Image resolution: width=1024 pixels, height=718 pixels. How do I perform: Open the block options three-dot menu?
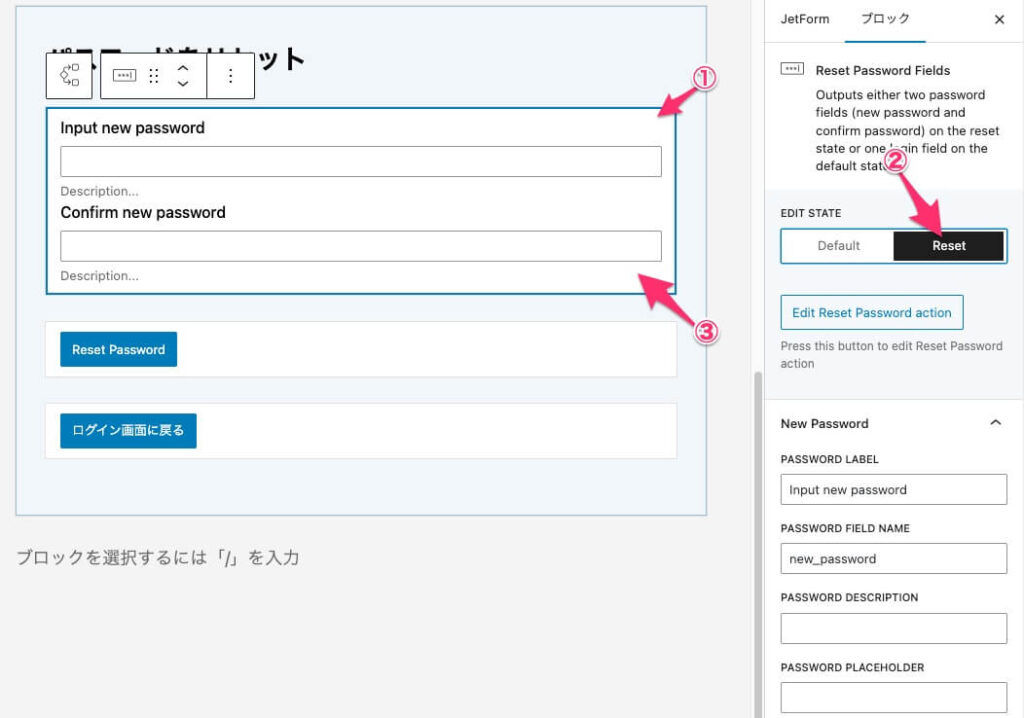click(231, 76)
